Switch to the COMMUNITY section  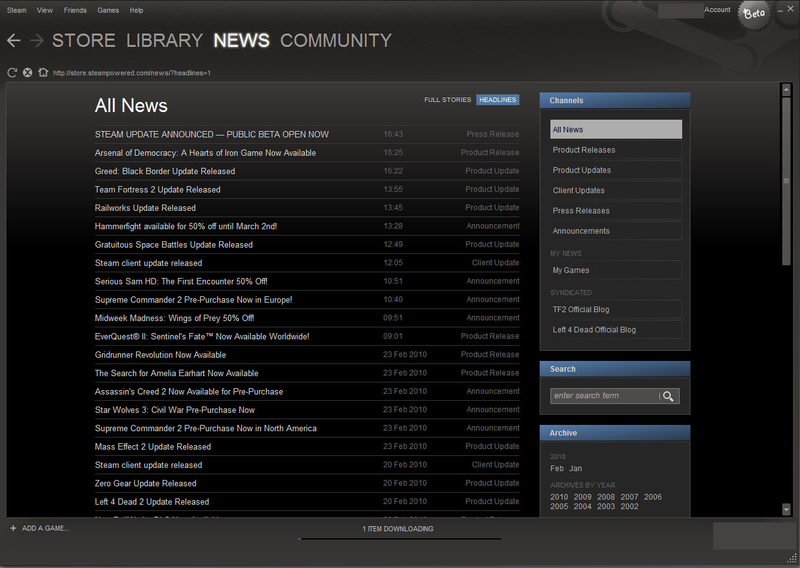coord(336,40)
